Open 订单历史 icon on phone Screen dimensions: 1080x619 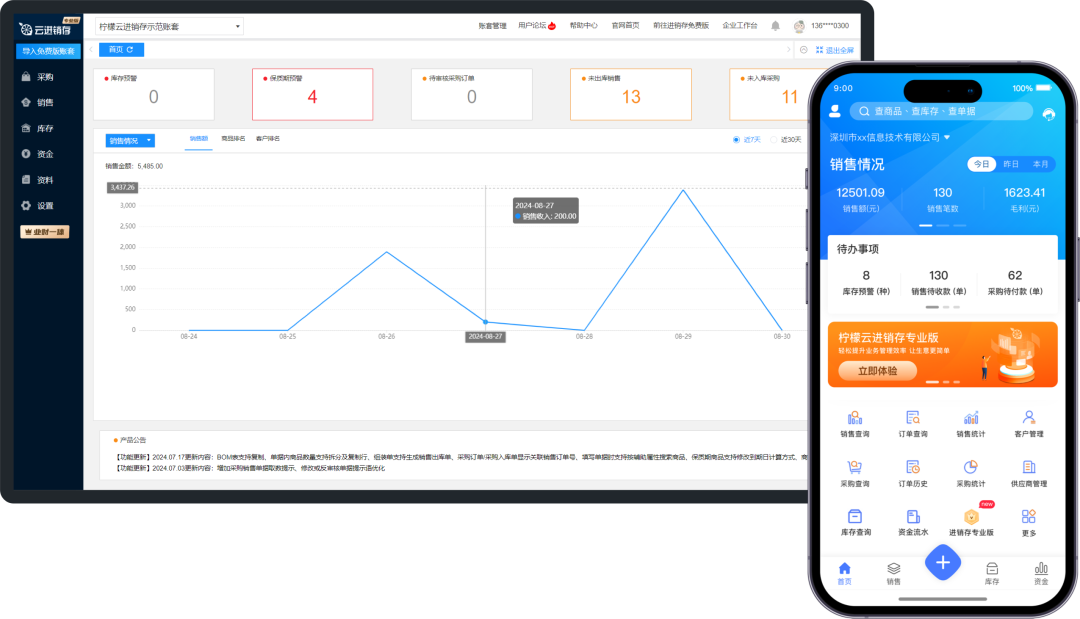[913, 468]
